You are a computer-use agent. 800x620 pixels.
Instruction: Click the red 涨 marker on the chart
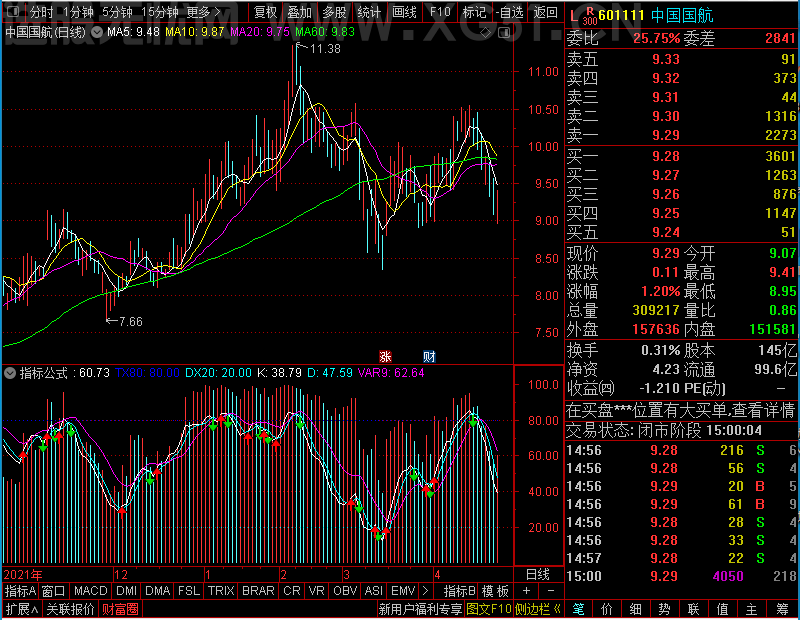coord(385,356)
